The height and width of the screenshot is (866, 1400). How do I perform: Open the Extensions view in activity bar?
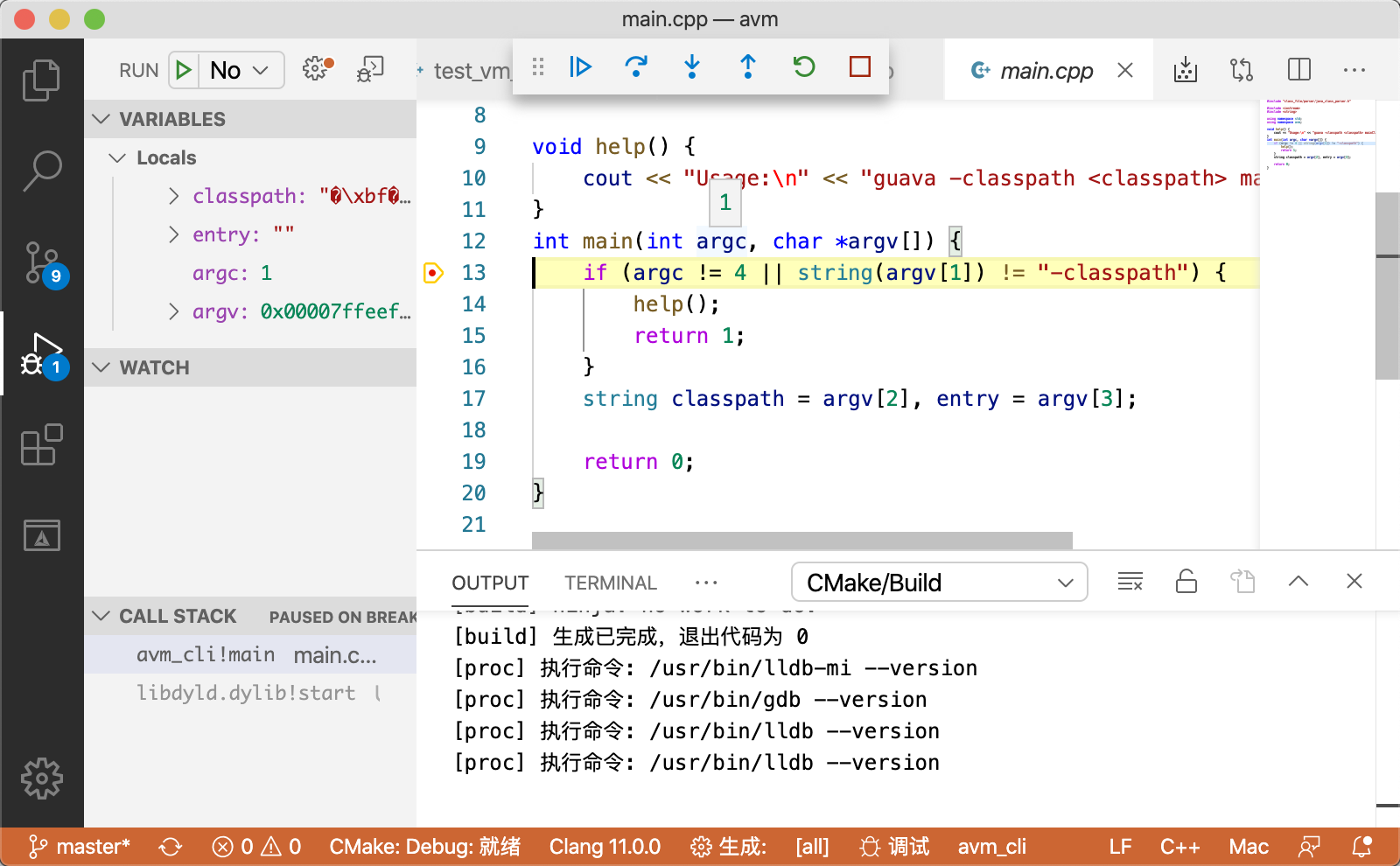tap(42, 445)
